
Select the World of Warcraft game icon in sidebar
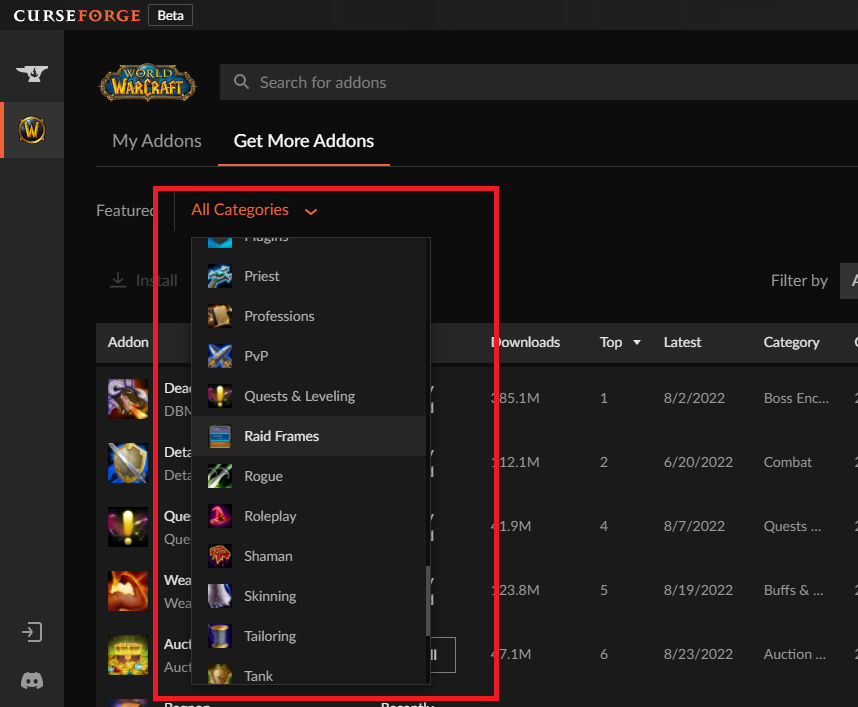point(32,130)
